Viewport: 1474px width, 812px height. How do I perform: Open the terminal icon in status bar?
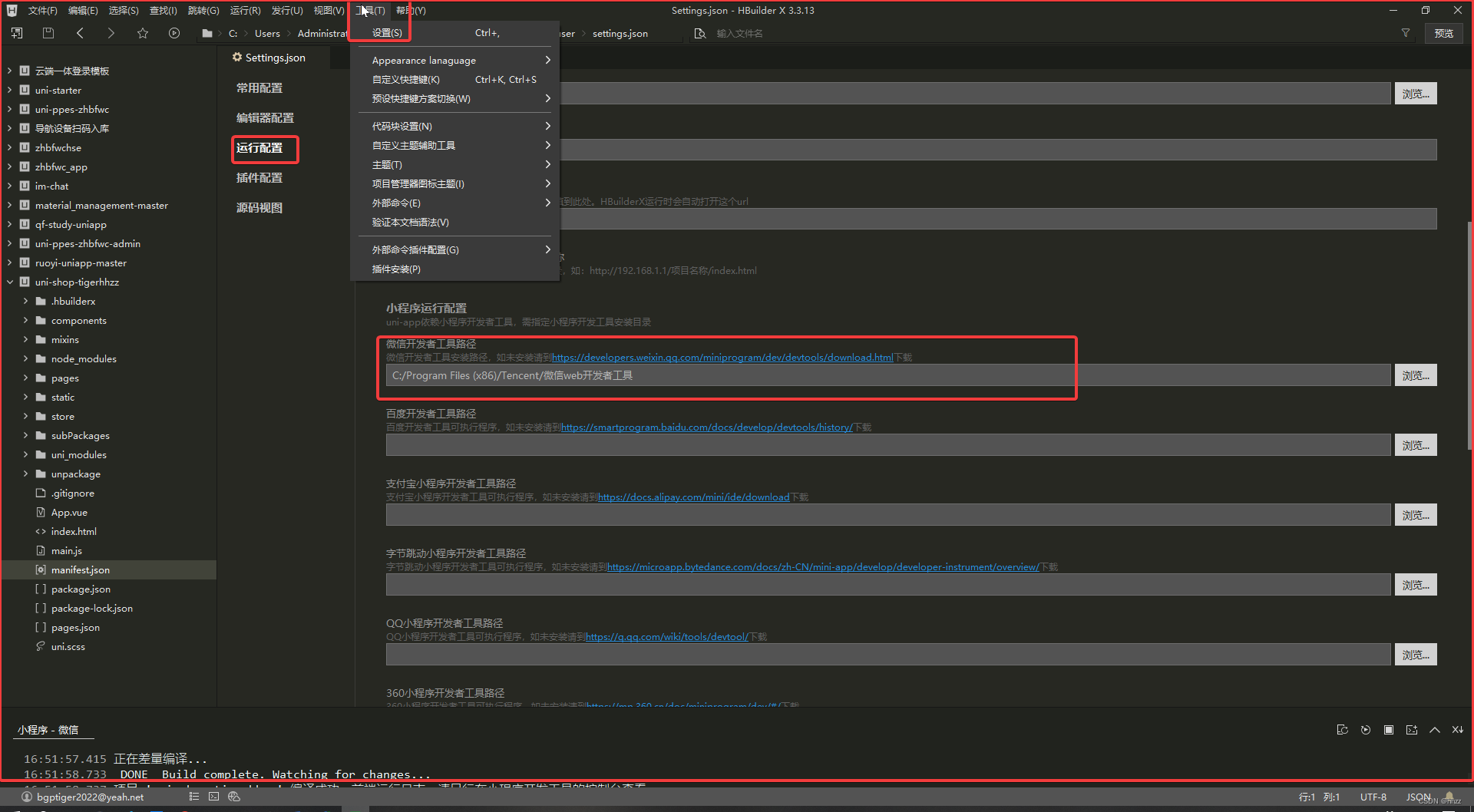point(213,797)
